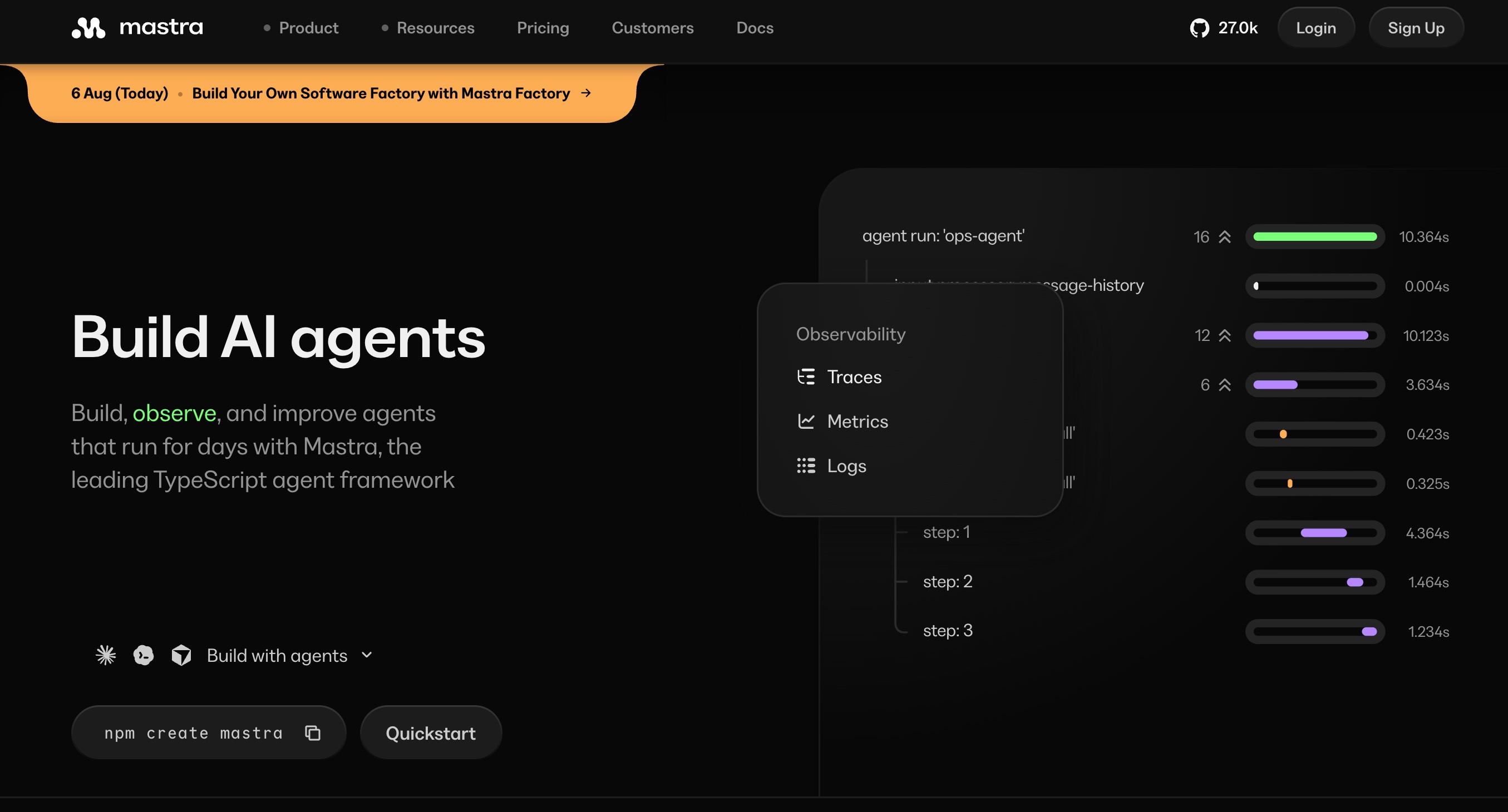Go to the Pricing page
Viewport: 1508px width, 812px height.
coord(543,28)
